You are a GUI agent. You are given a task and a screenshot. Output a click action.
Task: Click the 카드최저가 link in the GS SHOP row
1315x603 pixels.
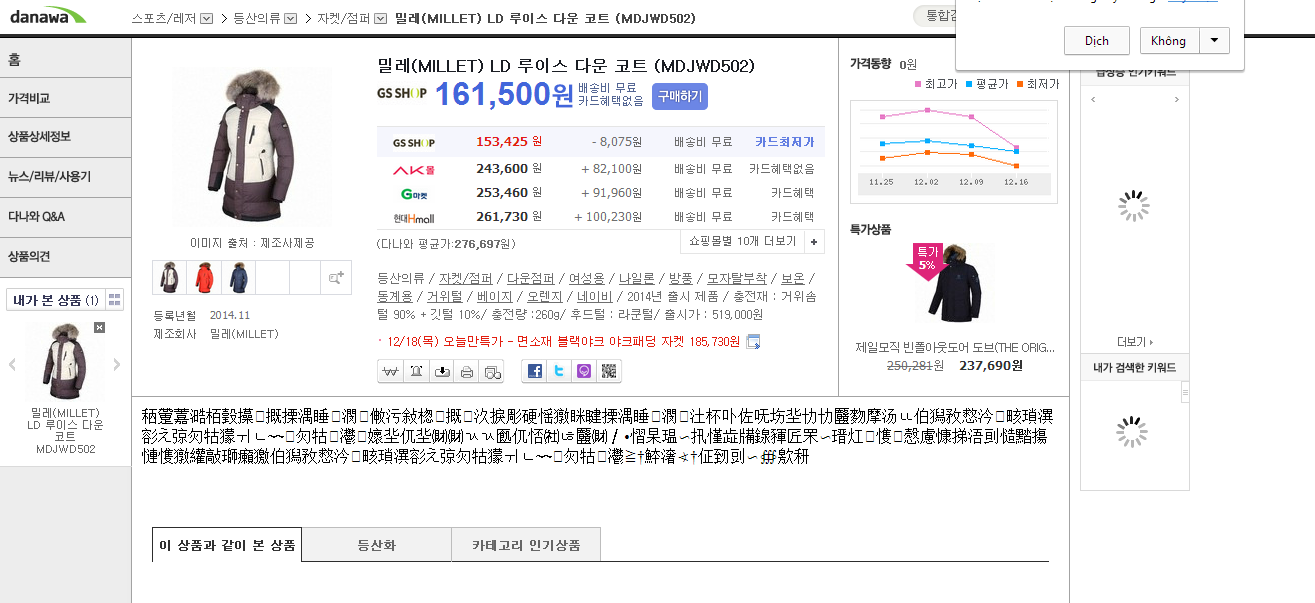785,142
